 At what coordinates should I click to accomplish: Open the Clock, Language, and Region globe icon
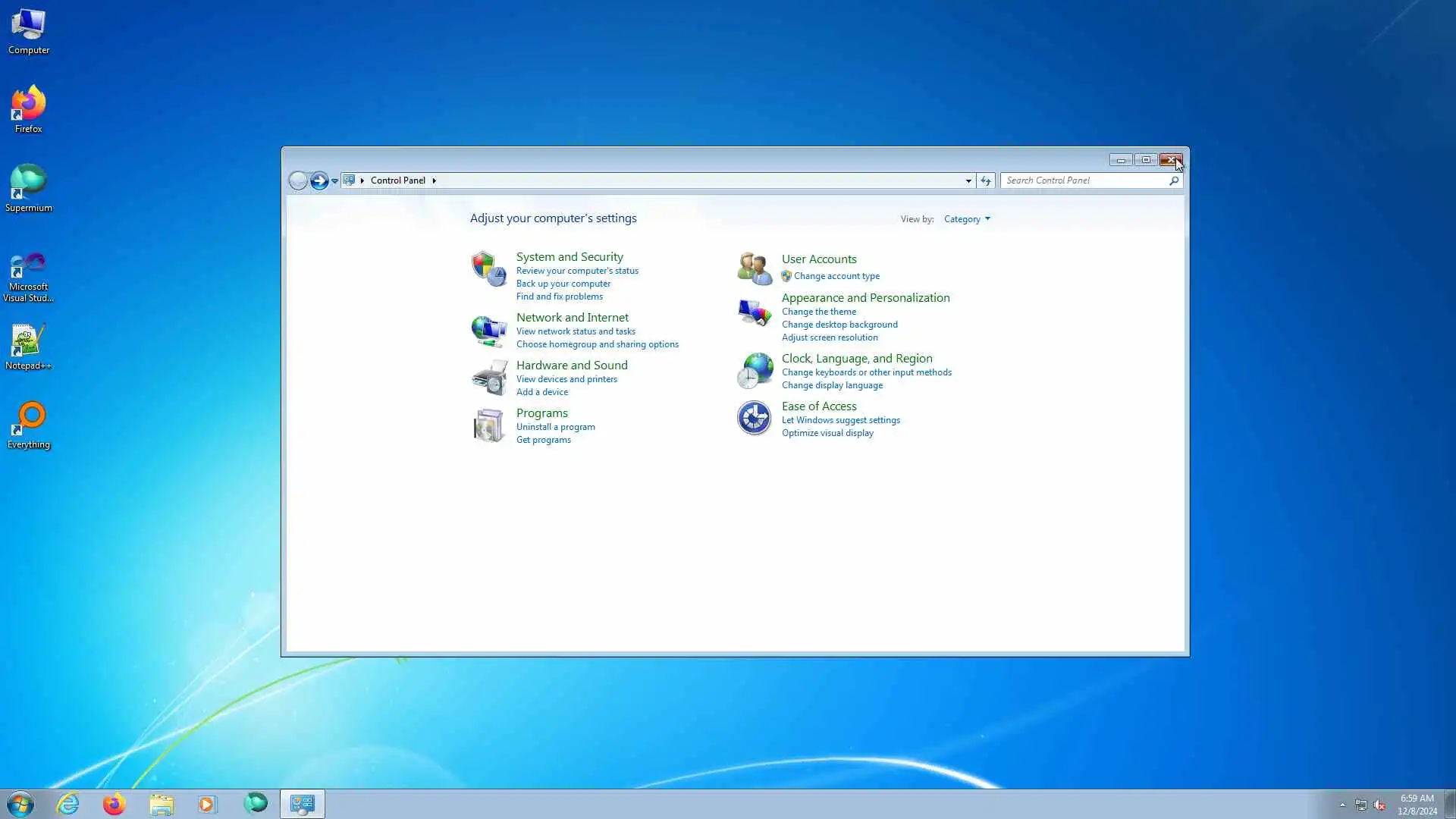click(x=754, y=372)
